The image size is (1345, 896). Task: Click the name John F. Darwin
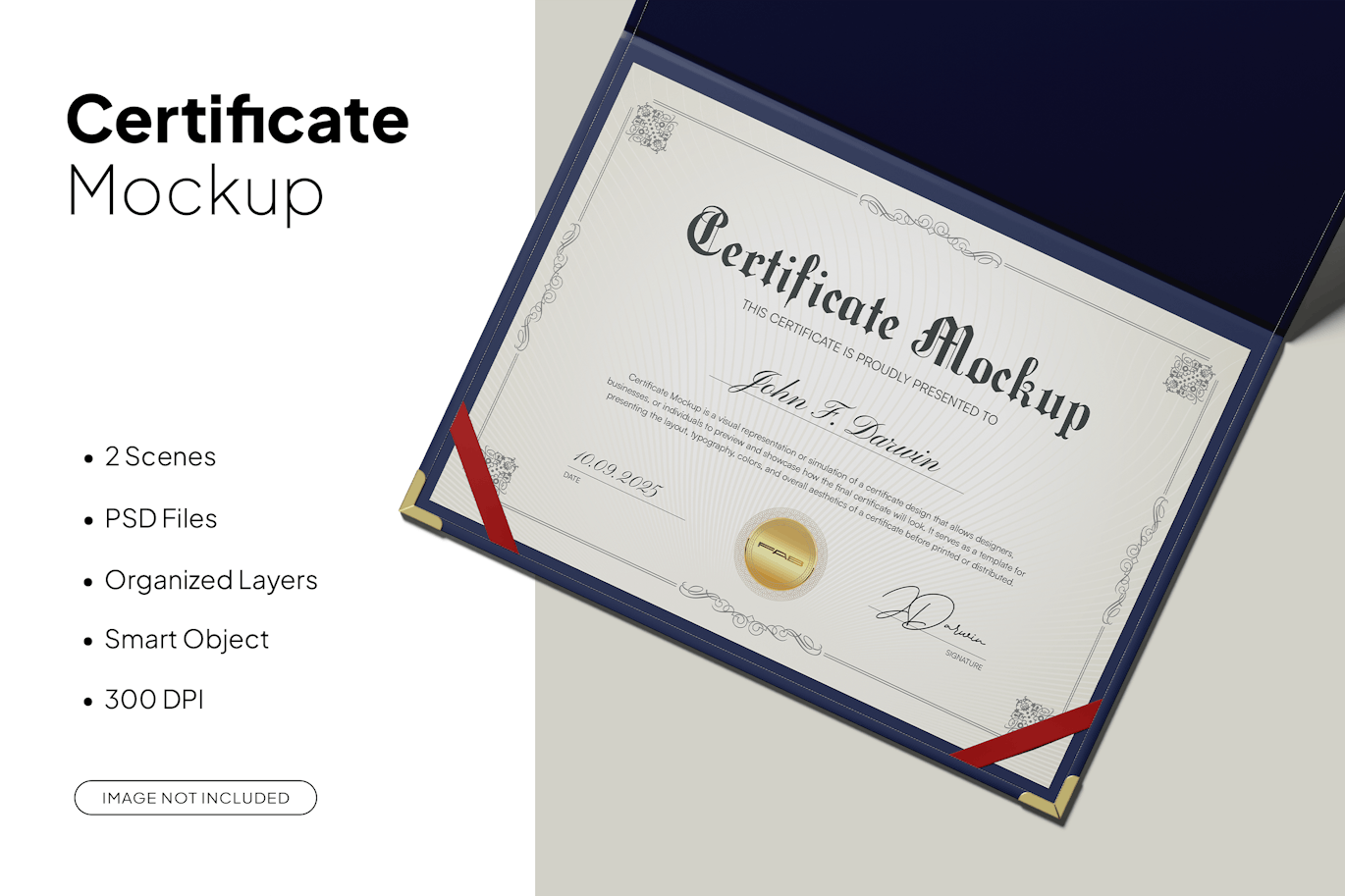pos(833,420)
